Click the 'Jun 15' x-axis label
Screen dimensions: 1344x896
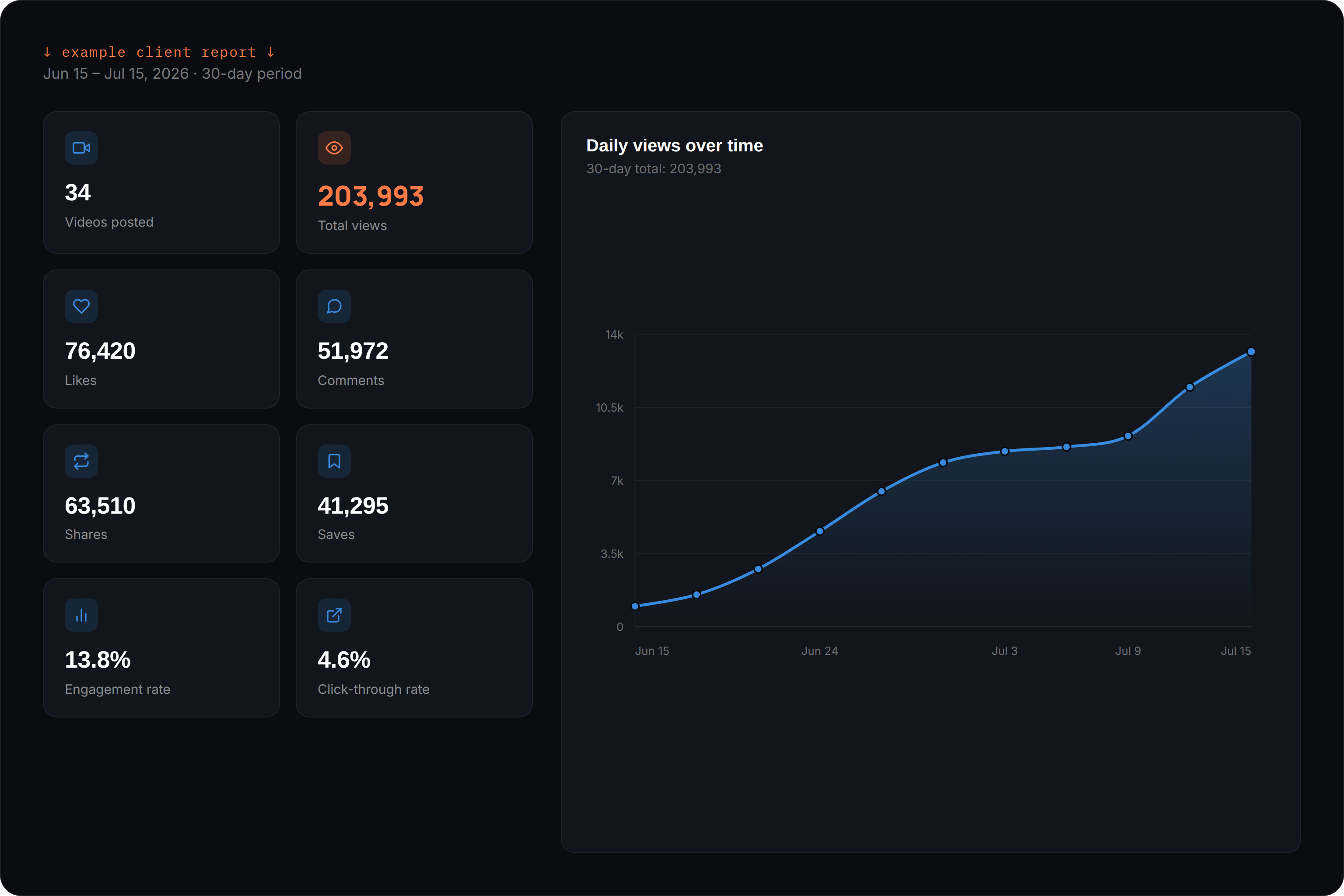coord(652,651)
